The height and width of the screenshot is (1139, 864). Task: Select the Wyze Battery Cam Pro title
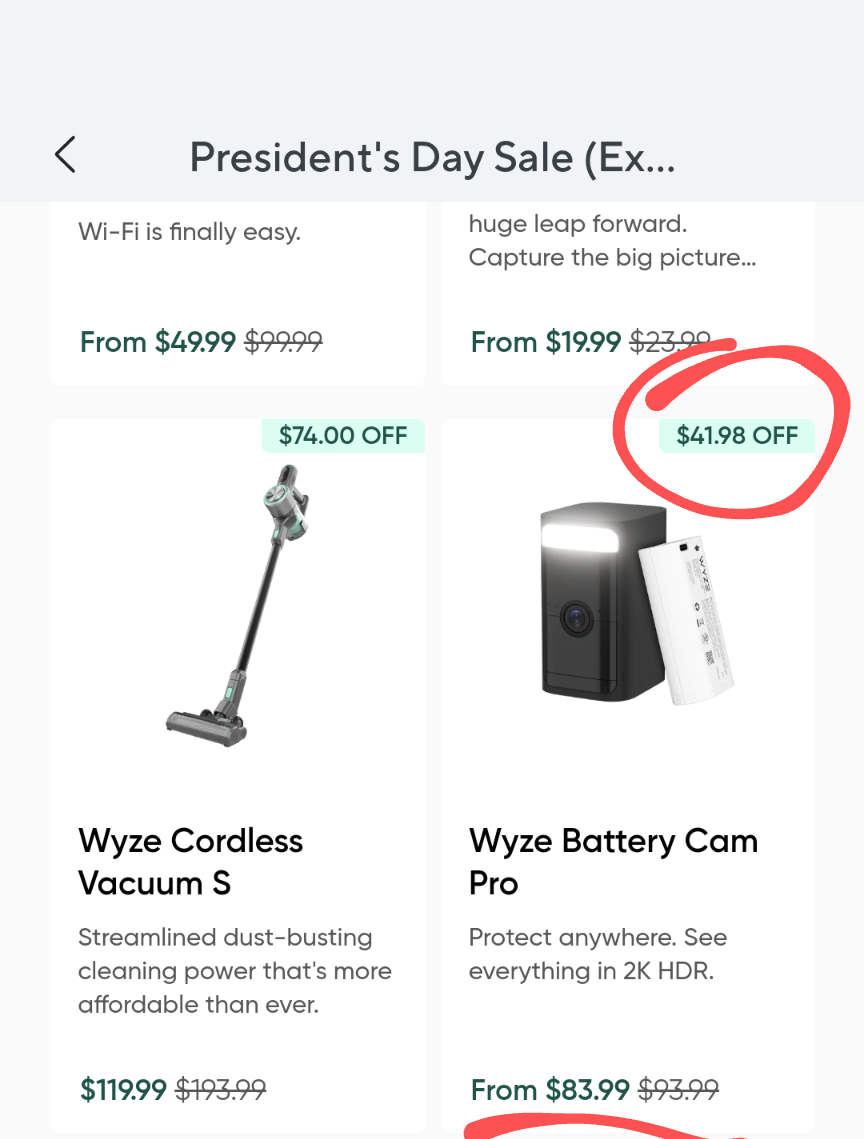[x=613, y=862]
